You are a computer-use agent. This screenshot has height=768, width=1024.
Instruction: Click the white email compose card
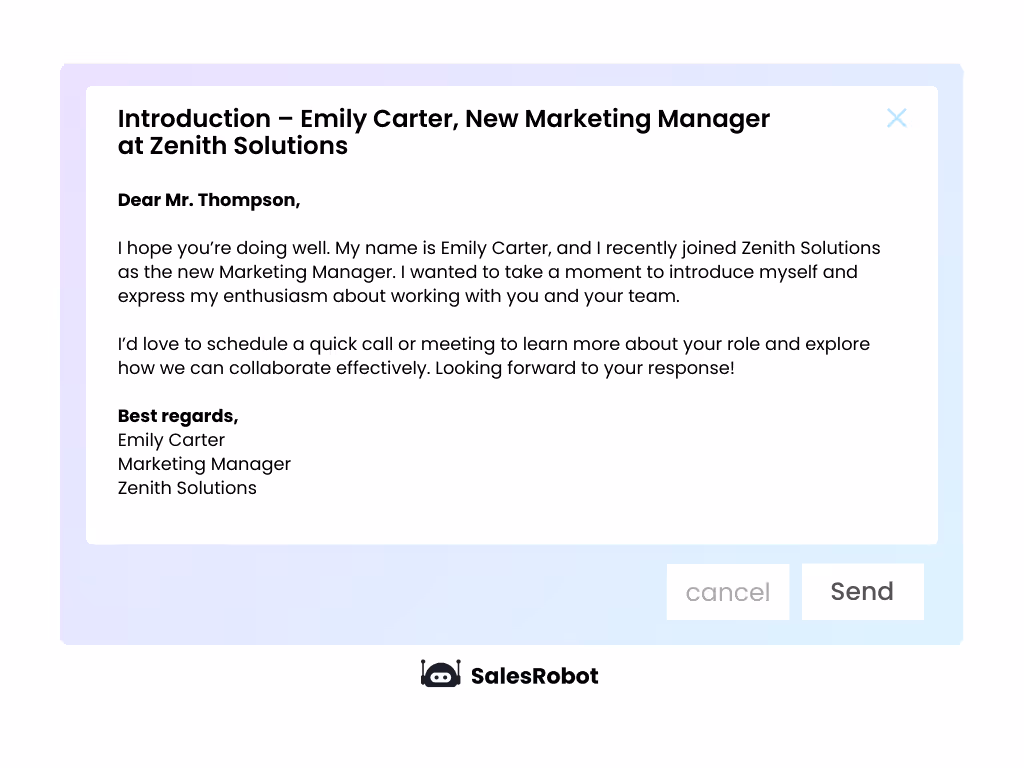click(x=512, y=315)
